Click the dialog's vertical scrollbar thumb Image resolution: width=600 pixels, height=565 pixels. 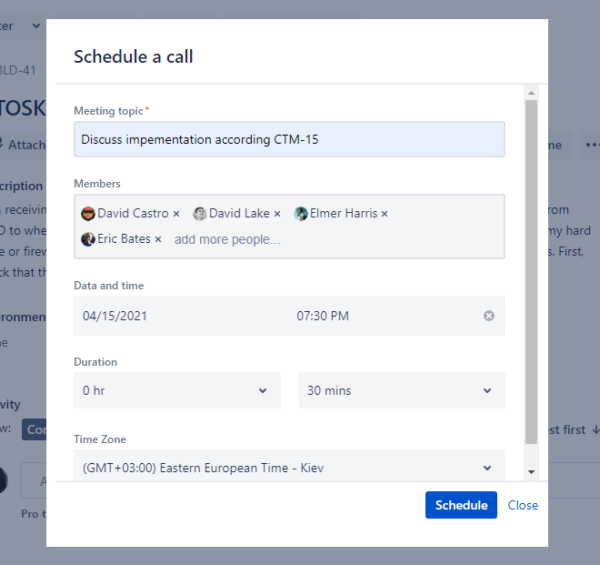pyautogui.click(x=531, y=272)
